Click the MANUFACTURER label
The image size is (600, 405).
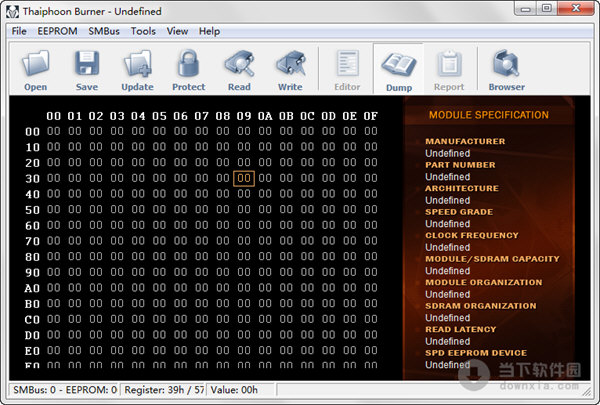(x=465, y=141)
